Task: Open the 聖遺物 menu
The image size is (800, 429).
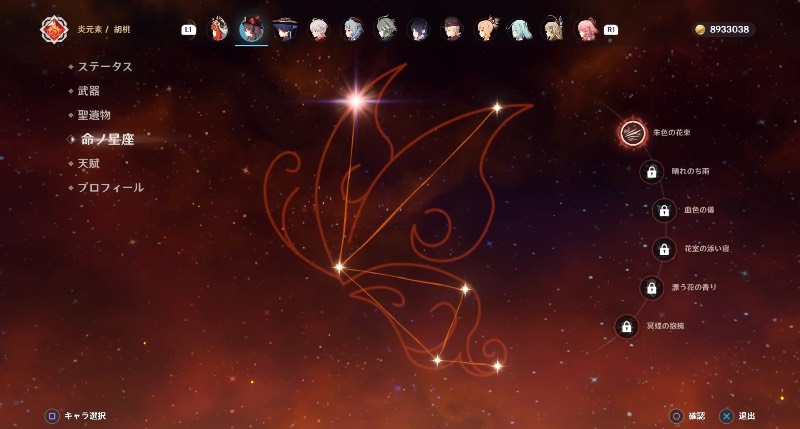Action: click(x=94, y=115)
